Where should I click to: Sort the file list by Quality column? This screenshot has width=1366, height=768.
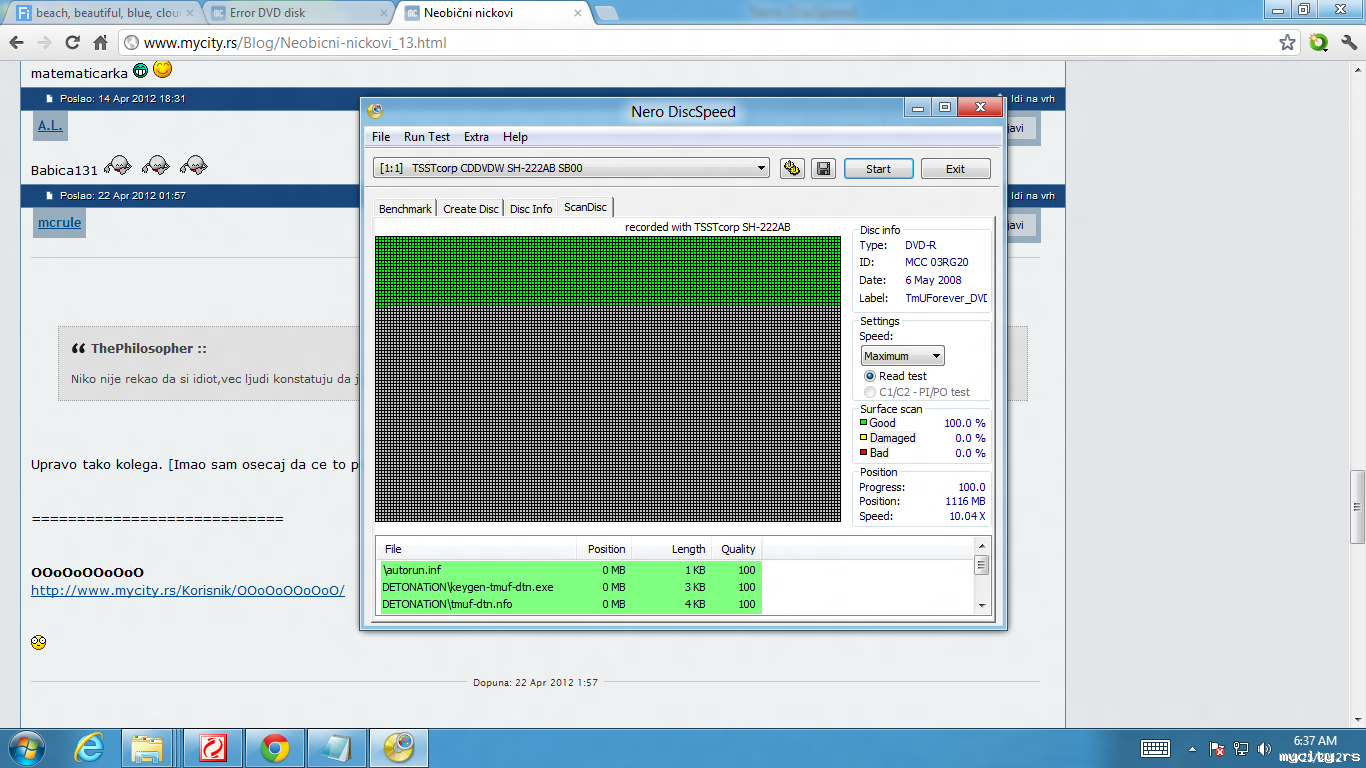[736, 549]
